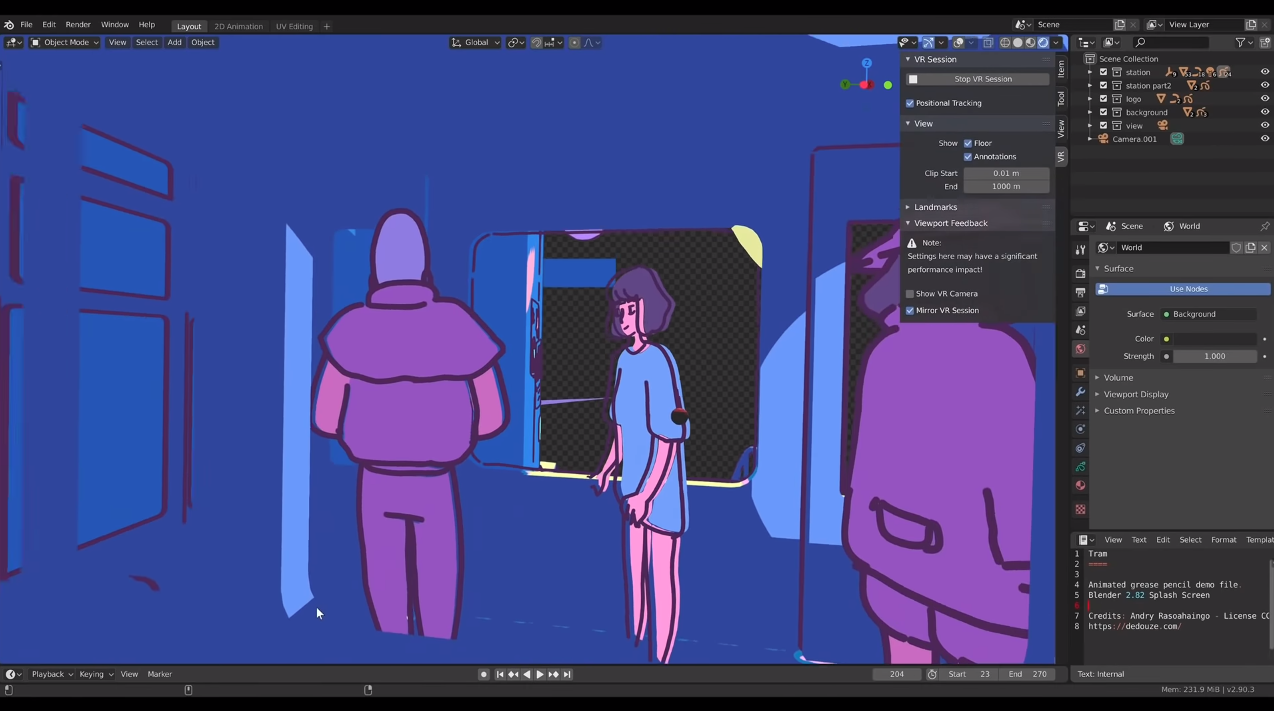The width and height of the screenshot is (1274, 711).
Task: Expand the Volume section in World properties
Action: click(1118, 378)
